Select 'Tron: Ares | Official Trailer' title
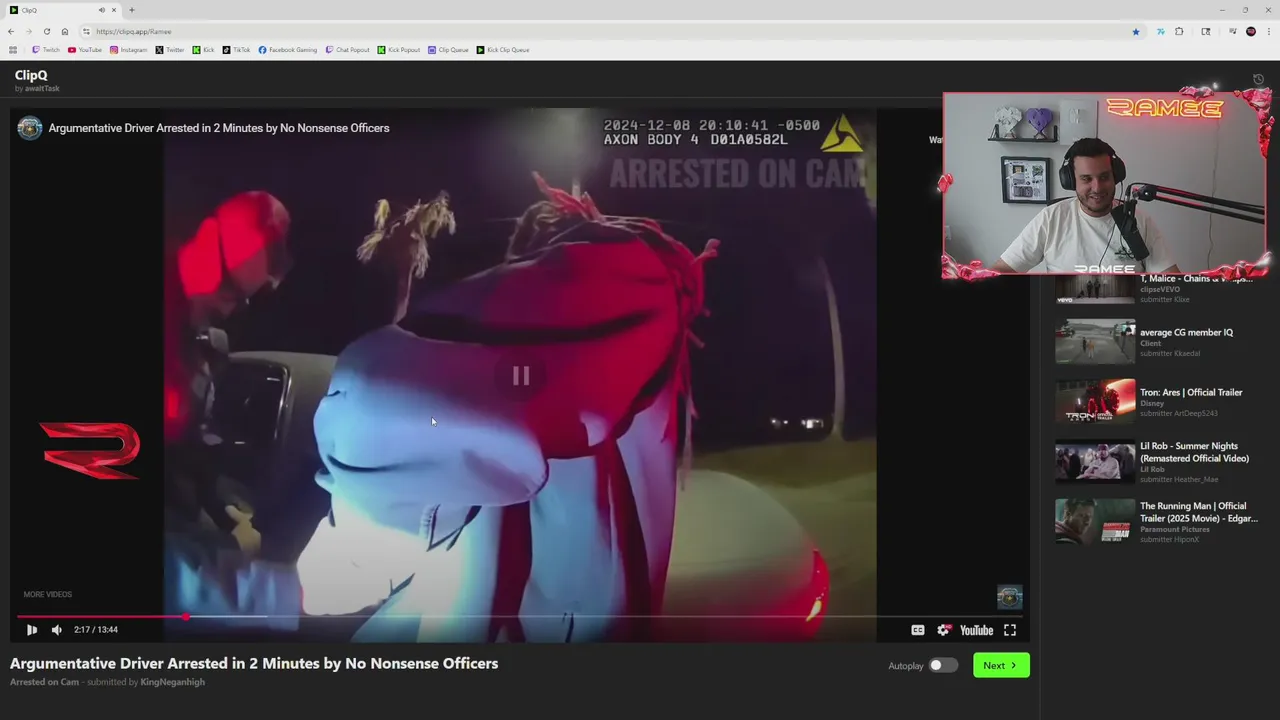The height and width of the screenshot is (720, 1280). coord(1191,392)
